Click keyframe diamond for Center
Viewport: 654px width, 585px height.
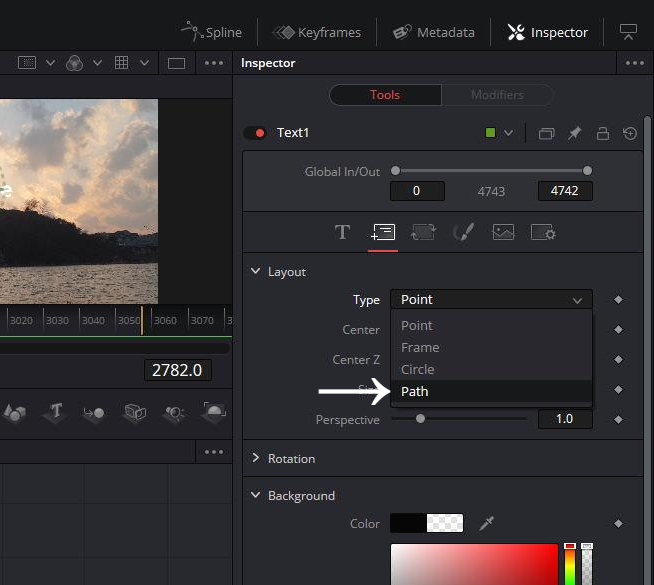[618, 329]
